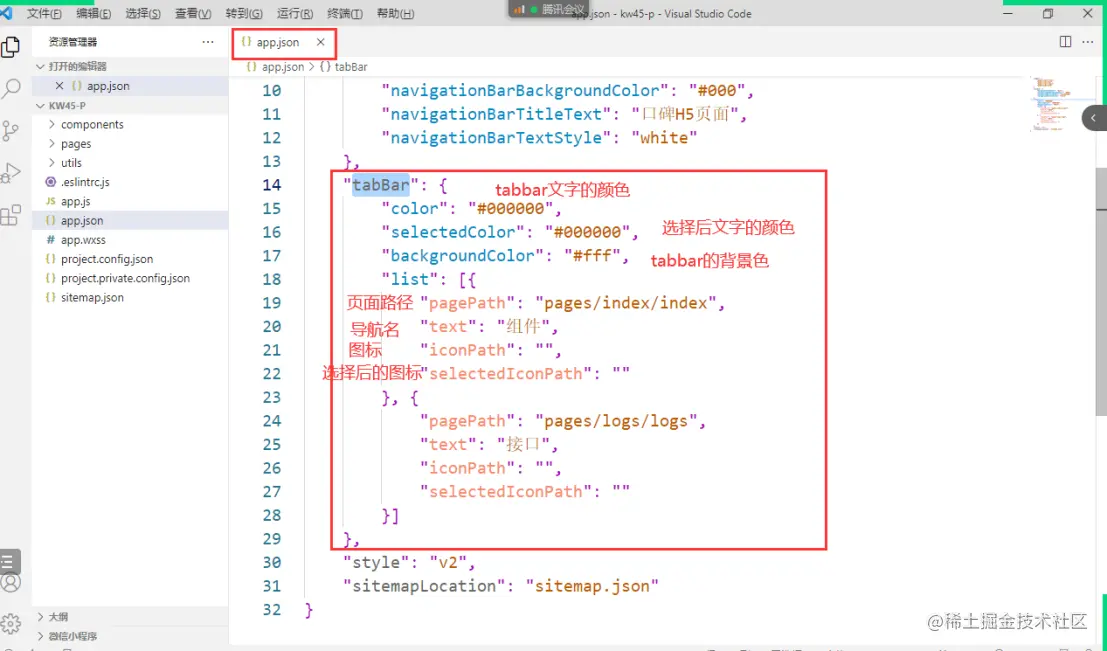Close the app.json editor tab
1107x651 pixels.
(x=321, y=42)
